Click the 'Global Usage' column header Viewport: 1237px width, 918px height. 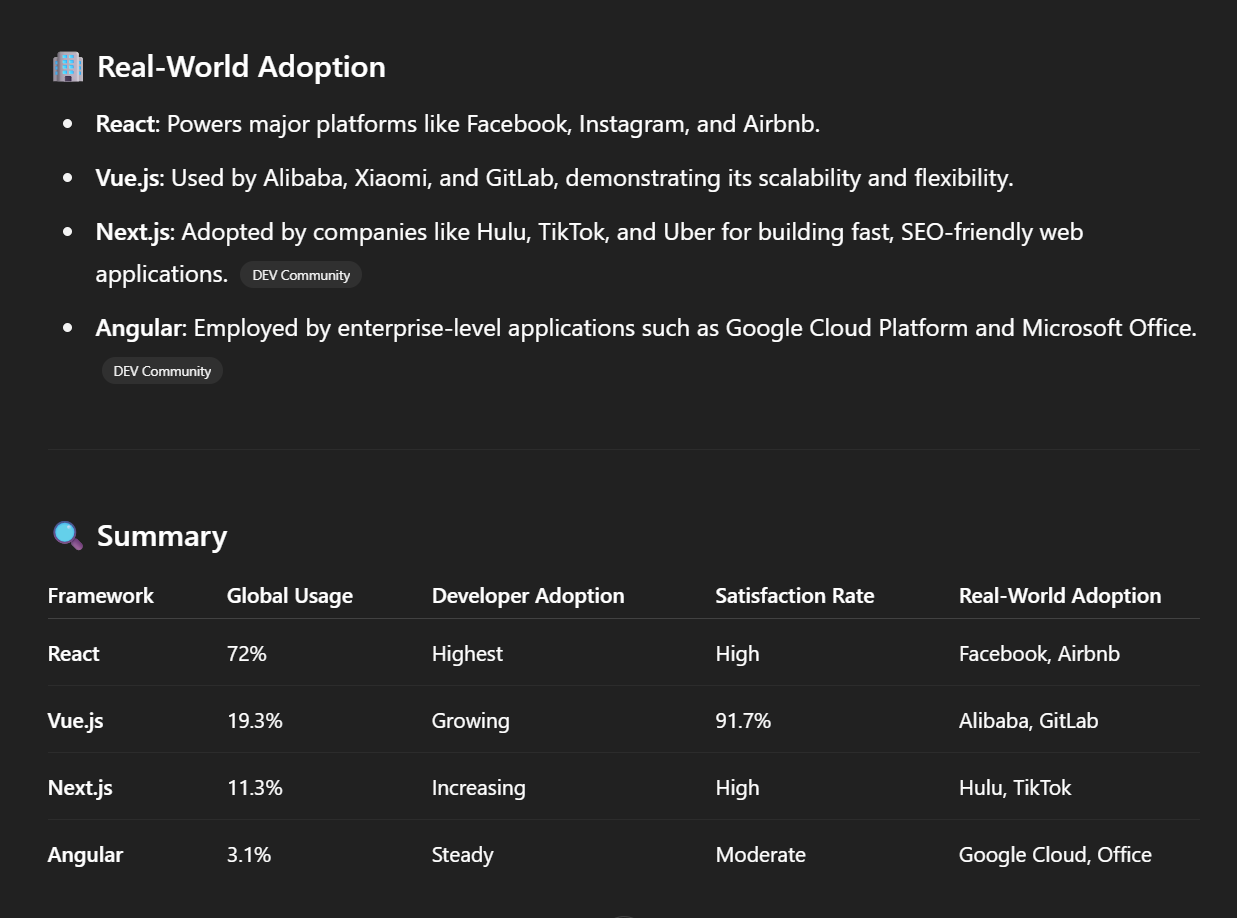[x=290, y=596]
